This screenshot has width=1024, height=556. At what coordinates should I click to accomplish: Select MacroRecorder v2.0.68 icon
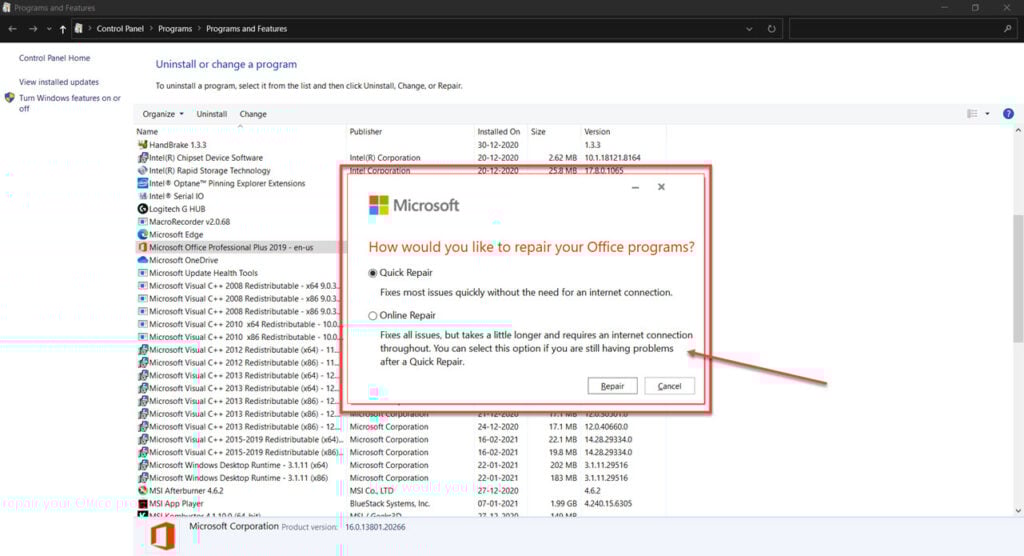click(142, 222)
